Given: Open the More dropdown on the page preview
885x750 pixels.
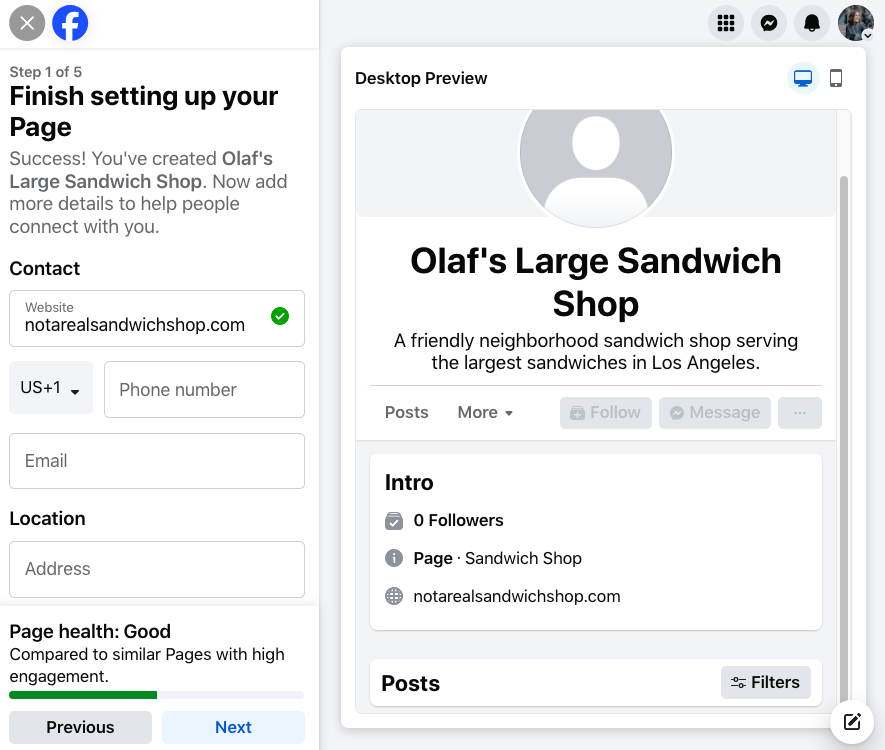Looking at the screenshot, I should coord(485,412).
